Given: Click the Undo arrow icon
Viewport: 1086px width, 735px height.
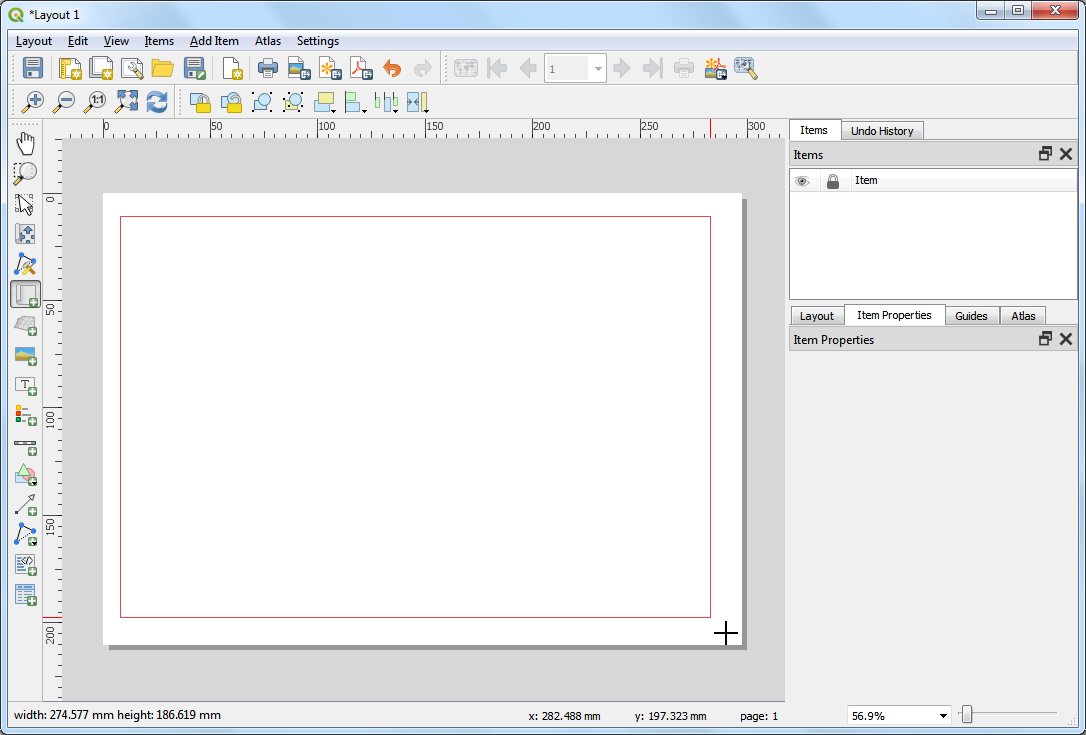Looking at the screenshot, I should [392, 68].
